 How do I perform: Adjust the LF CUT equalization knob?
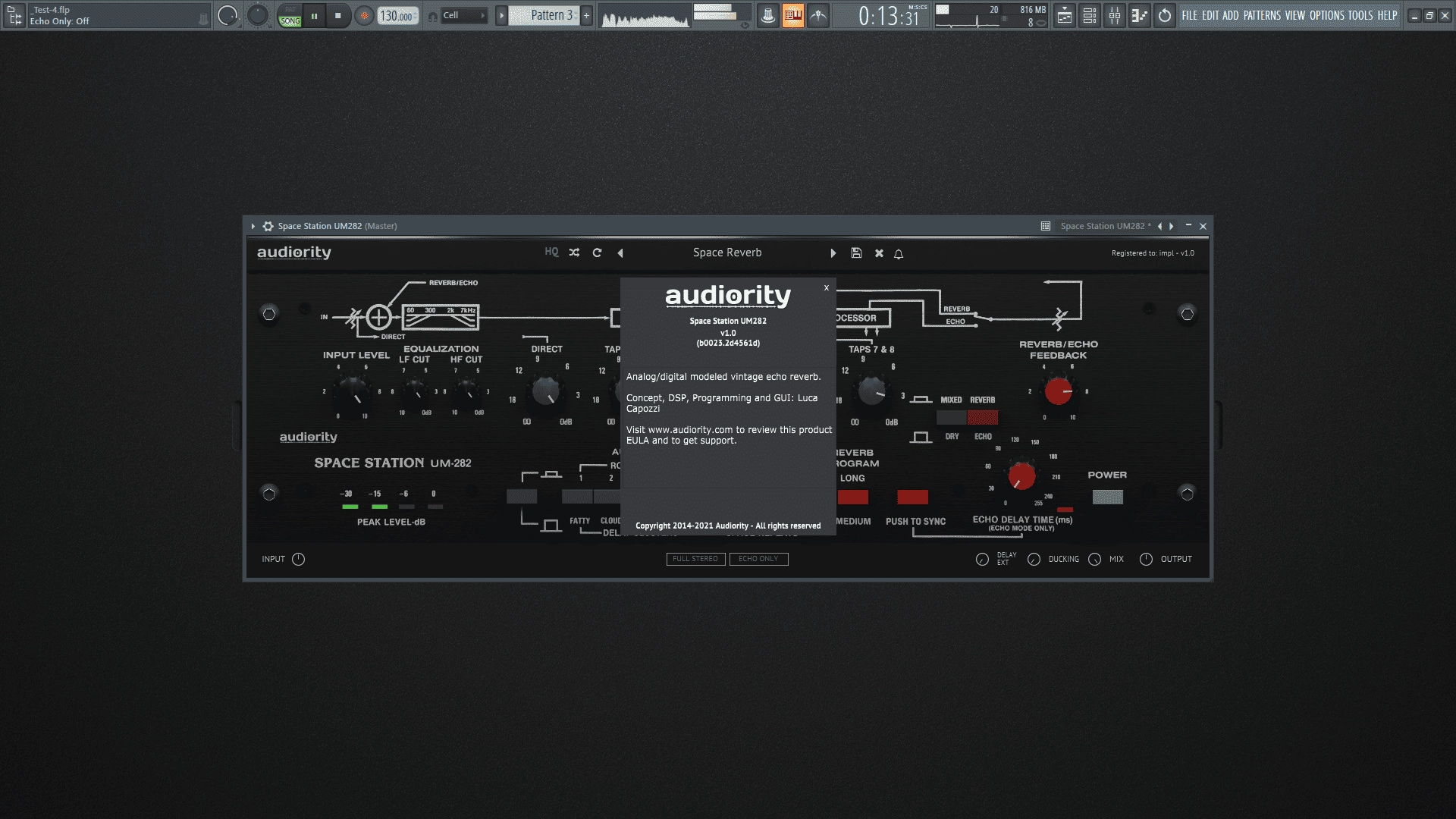415,391
